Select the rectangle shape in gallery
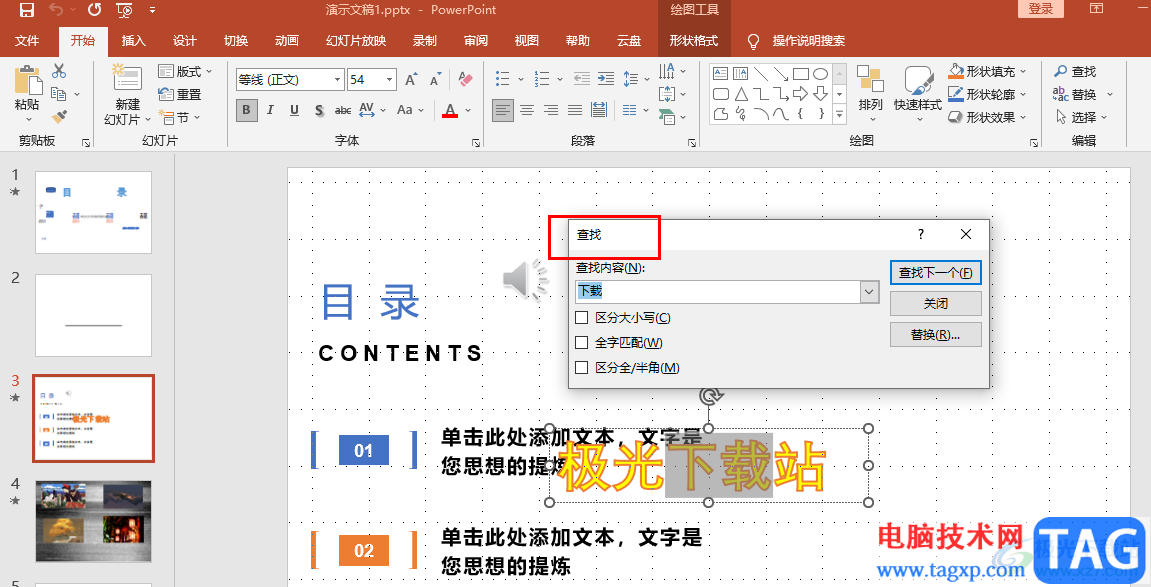The width and height of the screenshot is (1151, 587). click(x=801, y=74)
